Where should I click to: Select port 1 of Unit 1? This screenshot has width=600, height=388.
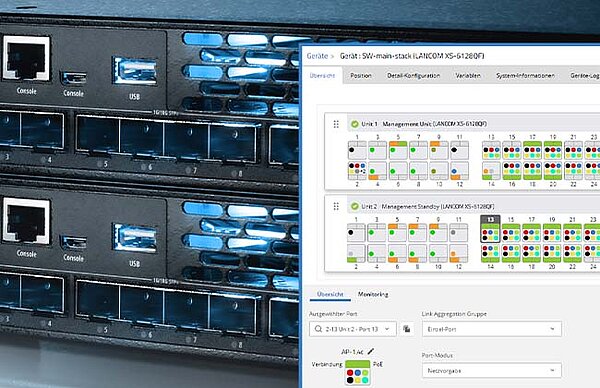pyautogui.click(x=357, y=150)
